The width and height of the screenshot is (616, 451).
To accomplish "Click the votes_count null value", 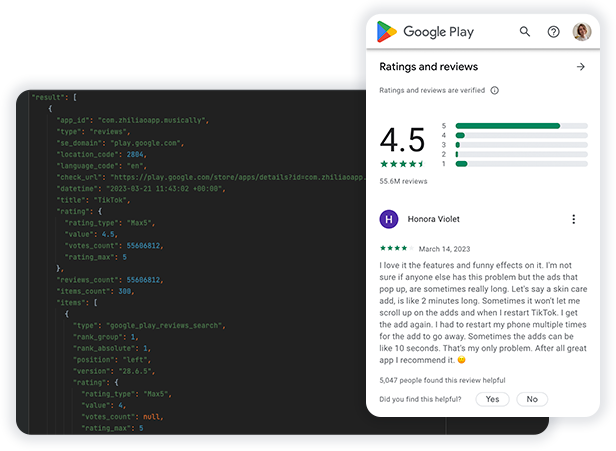I will pyautogui.click(x=151, y=416).
